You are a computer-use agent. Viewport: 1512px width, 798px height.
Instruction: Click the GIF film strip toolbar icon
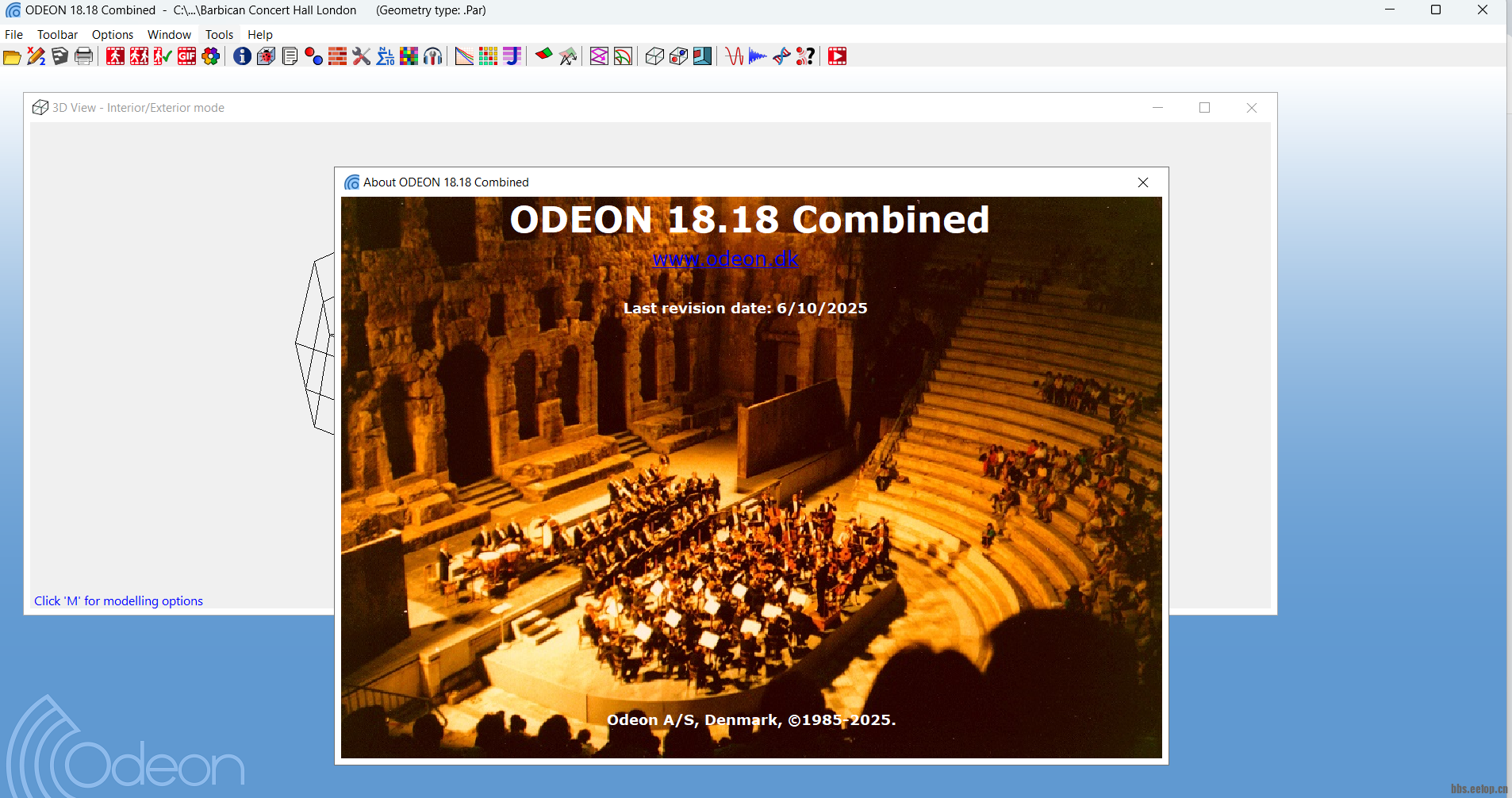pos(186,56)
